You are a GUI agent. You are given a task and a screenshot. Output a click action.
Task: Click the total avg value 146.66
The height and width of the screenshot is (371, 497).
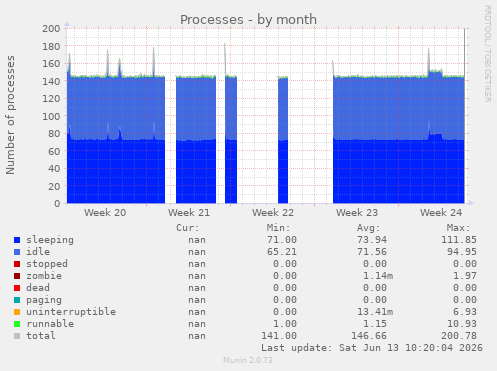tap(369, 336)
